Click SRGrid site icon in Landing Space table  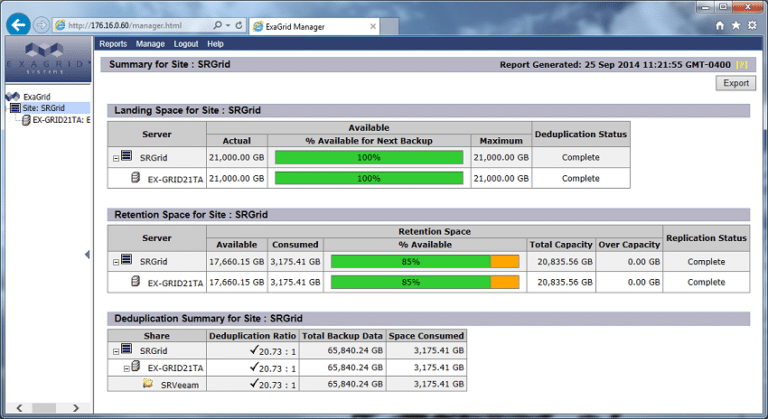click(x=126, y=156)
